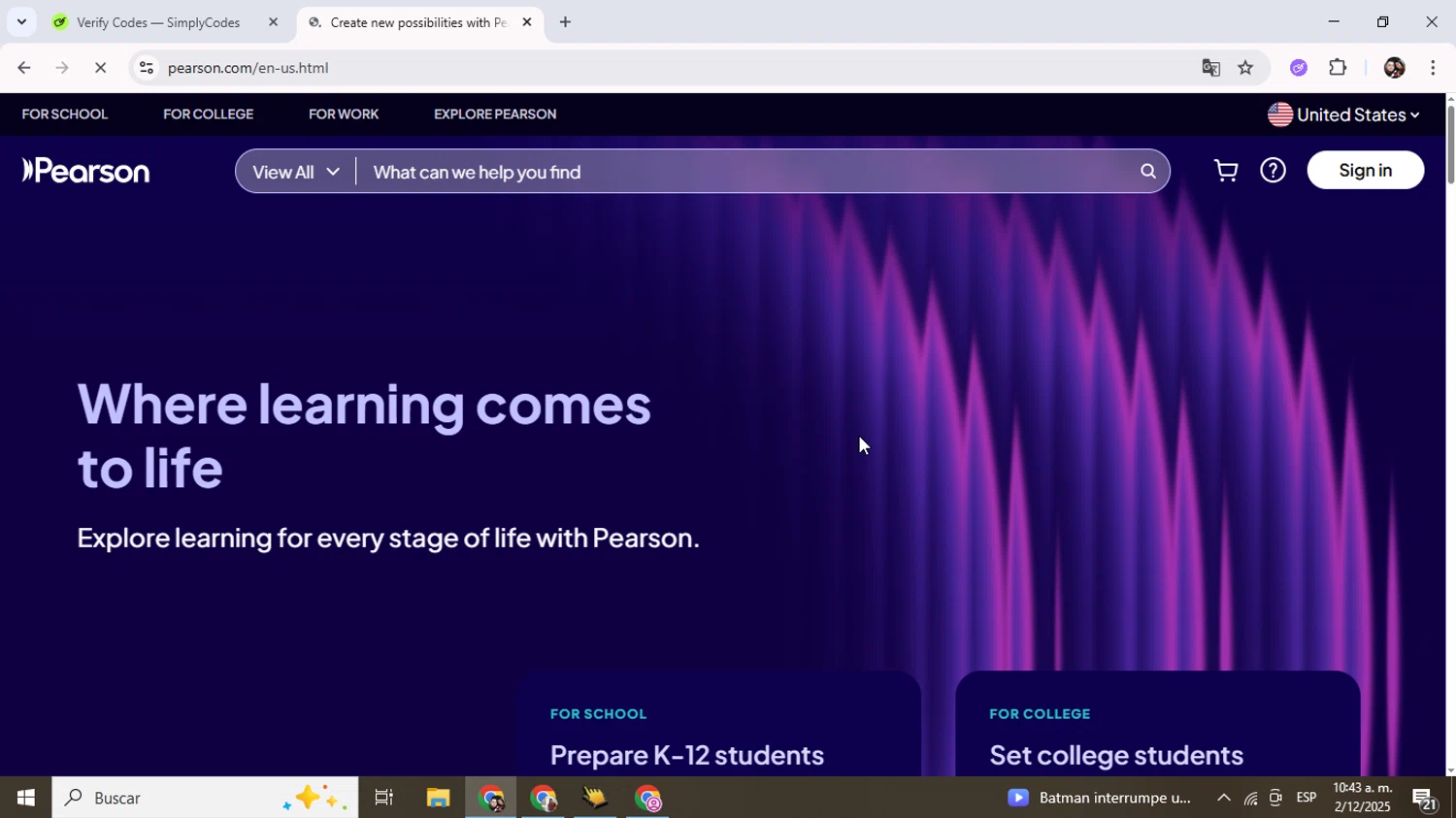Open the Windows Start menu
The height and width of the screenshot is (818, 1456).
26,798
